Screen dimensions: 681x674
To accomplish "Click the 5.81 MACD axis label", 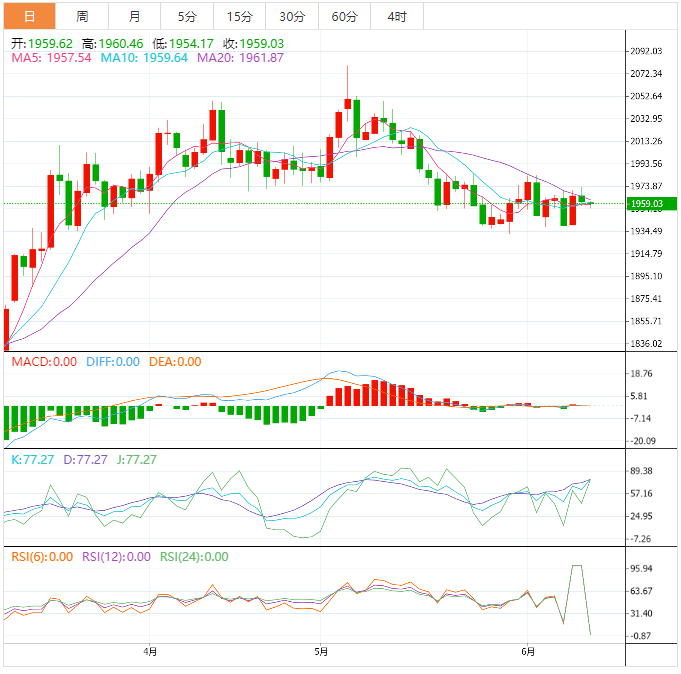I will pyautogui.click(x=639, y=396).
